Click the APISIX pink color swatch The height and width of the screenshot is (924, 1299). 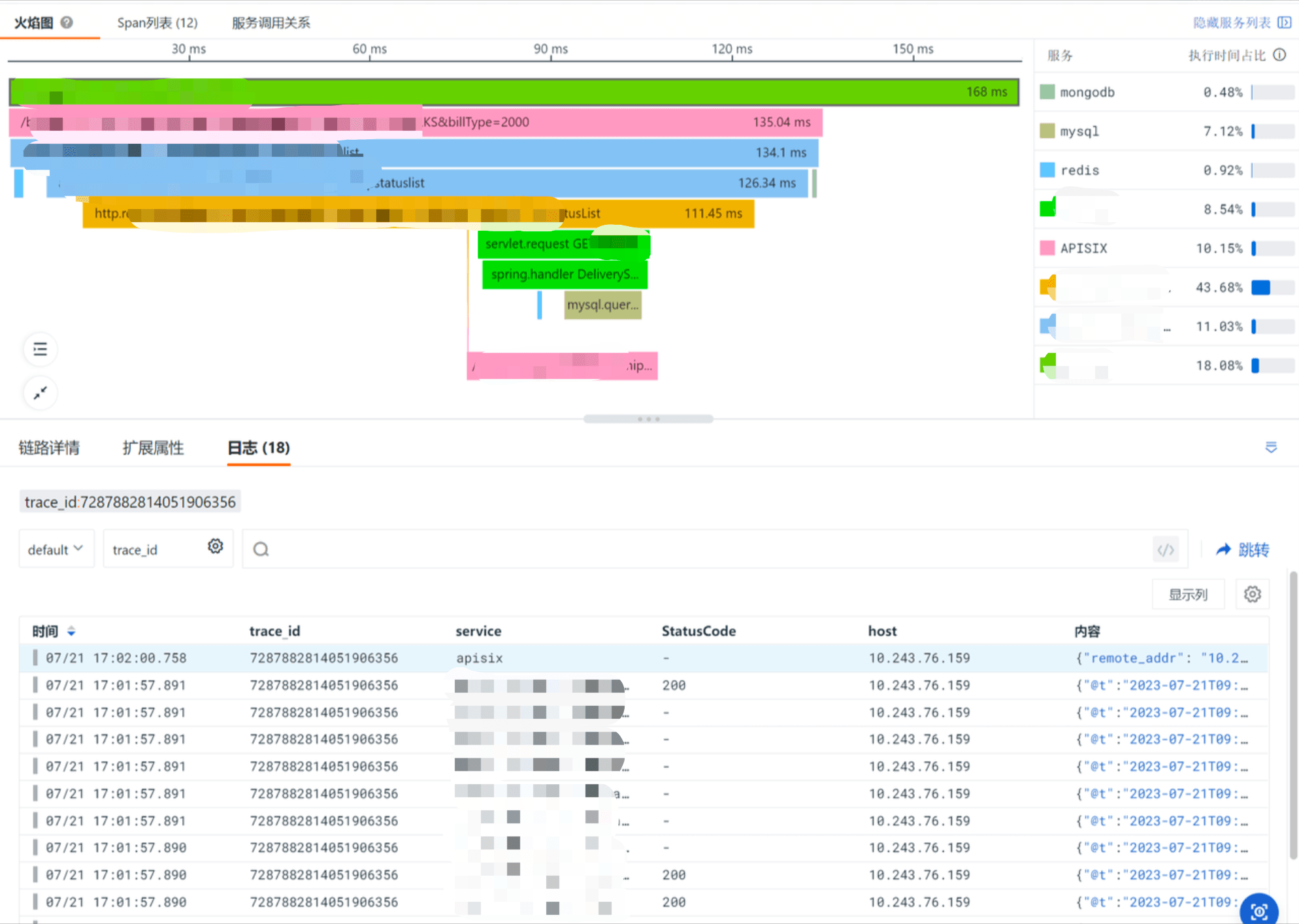[1047, 248]
